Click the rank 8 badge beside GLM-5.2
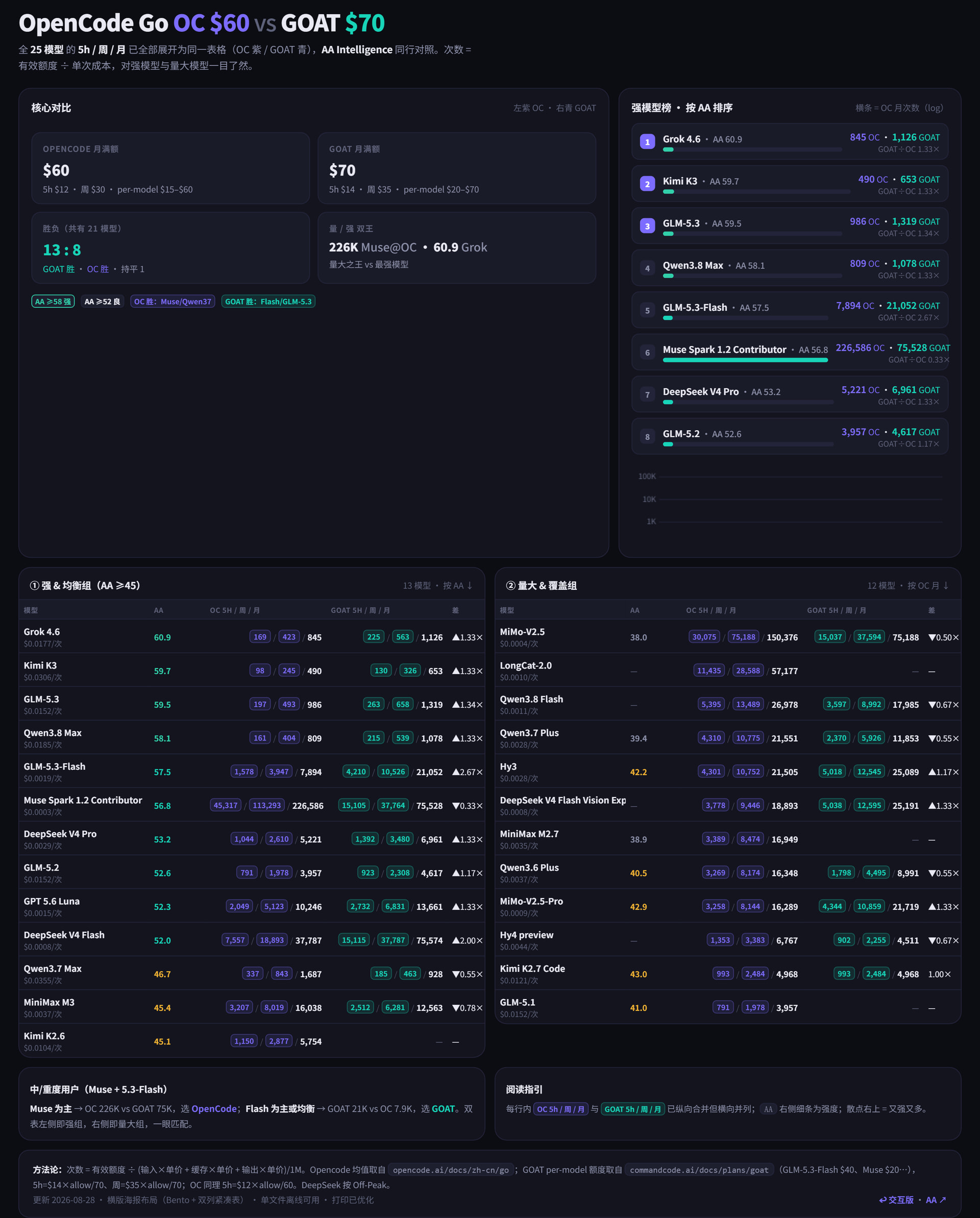 [x=647, y=436]
